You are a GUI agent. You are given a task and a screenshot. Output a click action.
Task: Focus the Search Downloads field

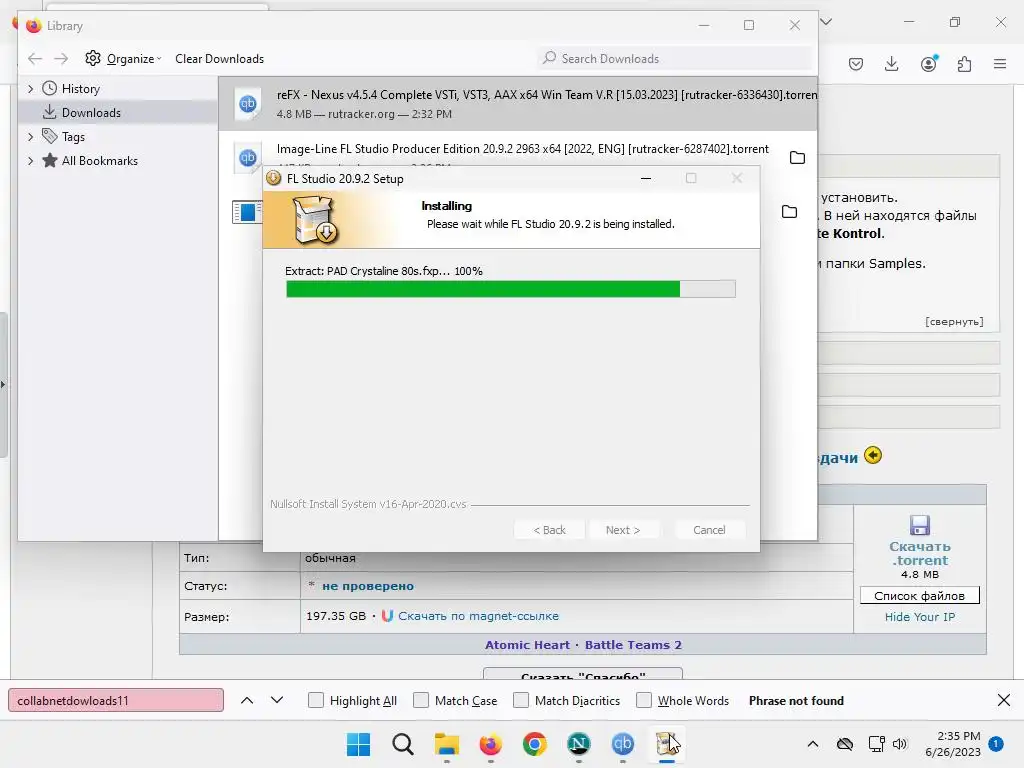point(675,59)
